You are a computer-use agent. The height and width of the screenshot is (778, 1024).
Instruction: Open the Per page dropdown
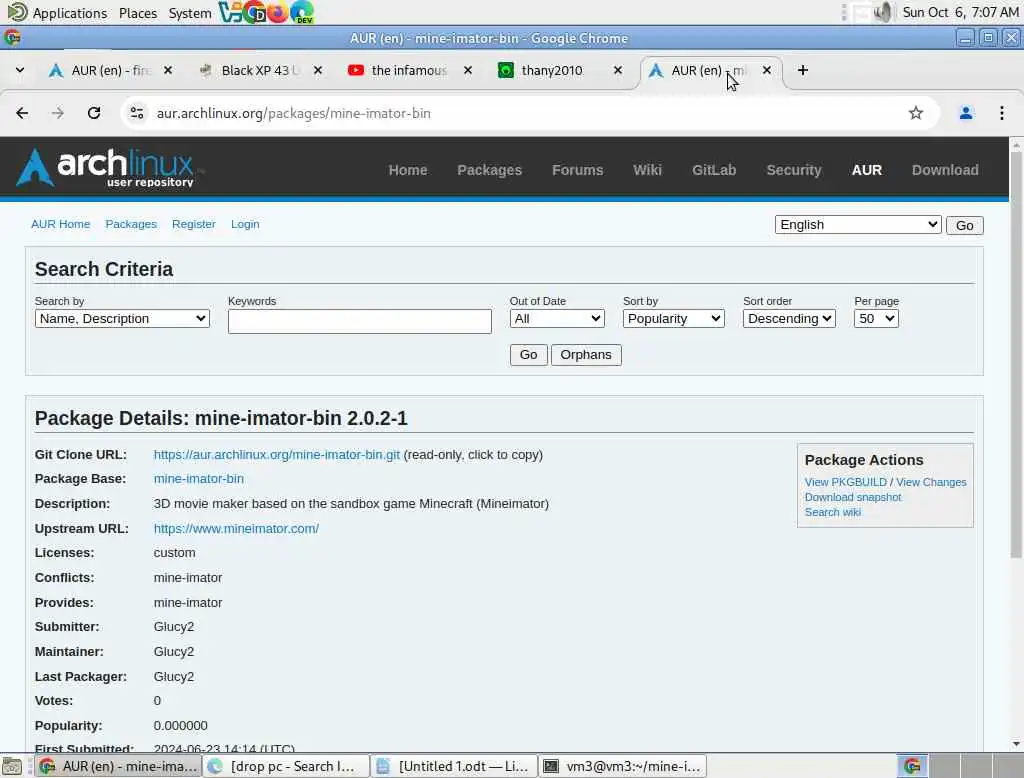[876, 319]
